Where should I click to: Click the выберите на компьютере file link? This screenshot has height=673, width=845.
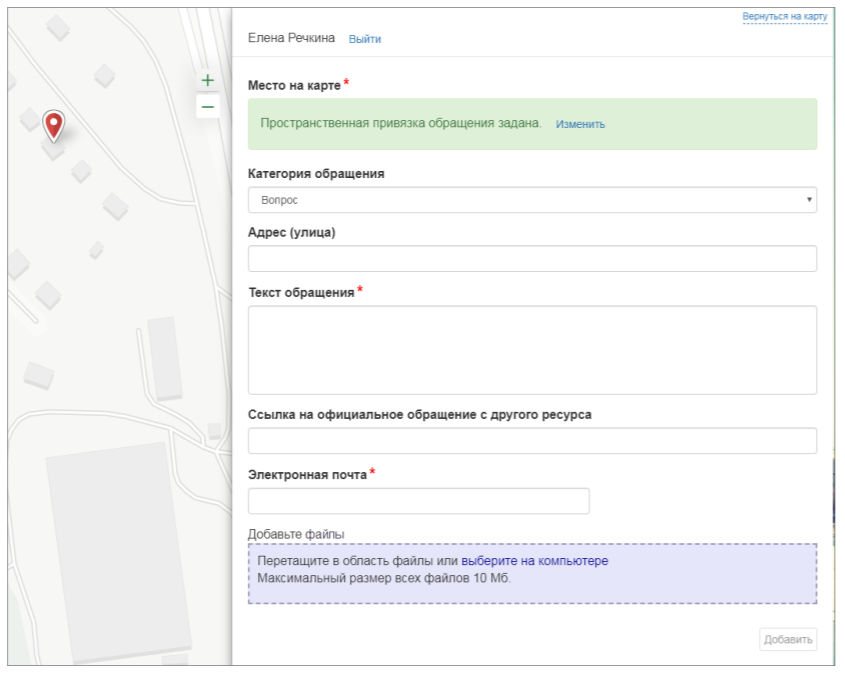coord(534,561)
